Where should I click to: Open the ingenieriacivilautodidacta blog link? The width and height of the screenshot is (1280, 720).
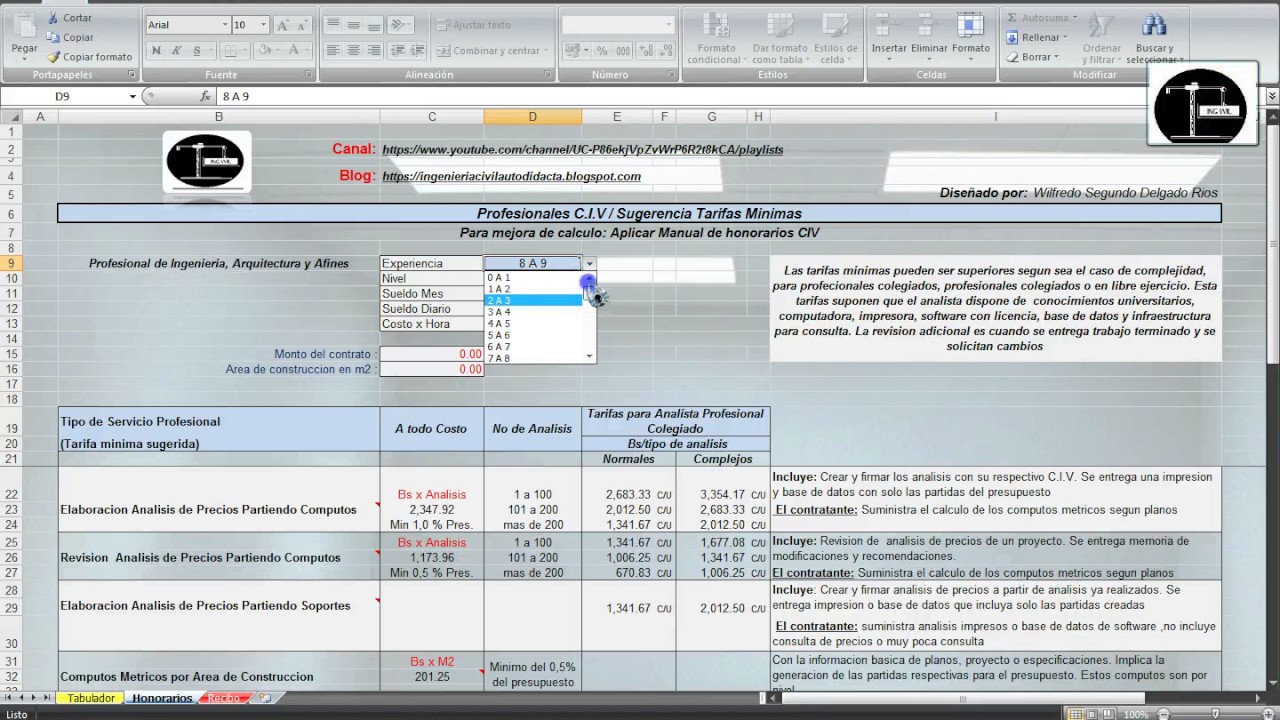tap(511, 176)
